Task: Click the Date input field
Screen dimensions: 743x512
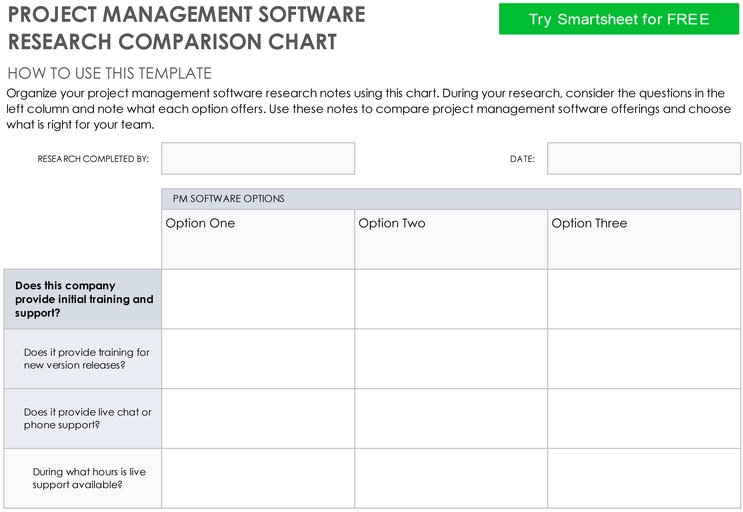Action: tap(644, 159)
